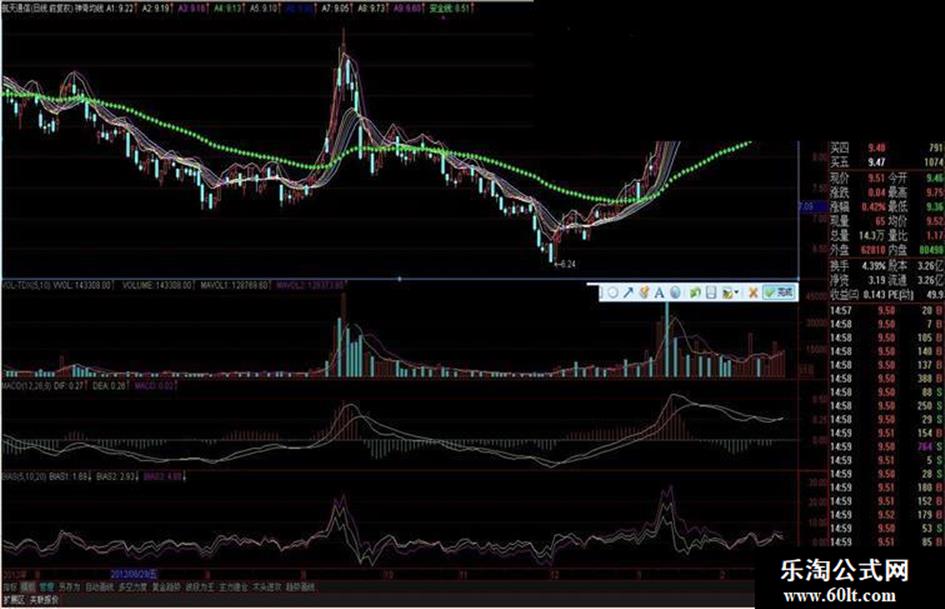Open the 自动画线 indicator tab
The image size is (945, 609).
(99, 587)
